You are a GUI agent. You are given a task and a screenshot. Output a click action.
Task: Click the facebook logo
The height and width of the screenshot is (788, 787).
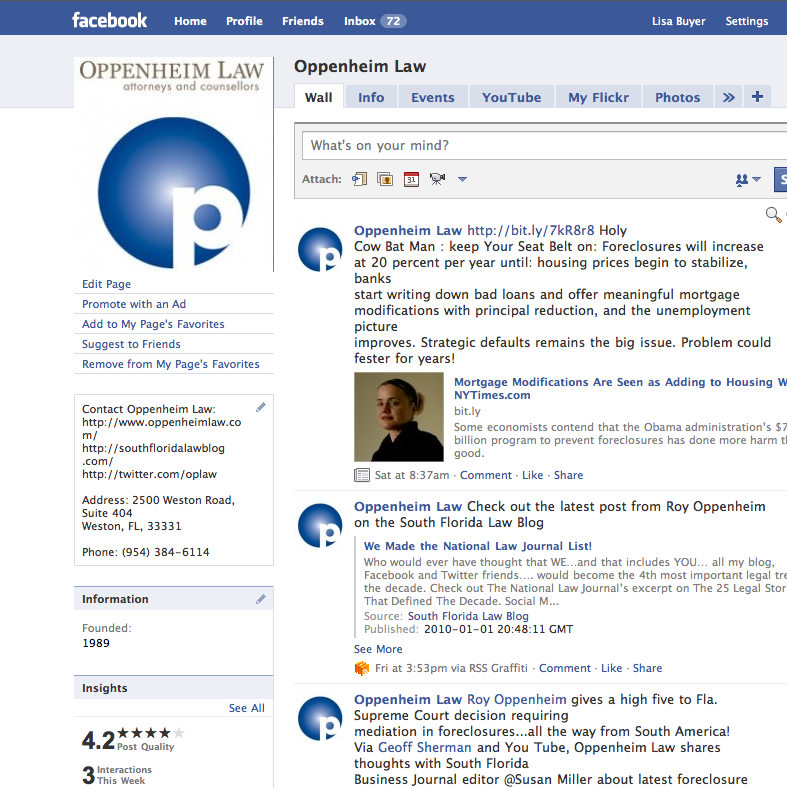pos(110,20)
